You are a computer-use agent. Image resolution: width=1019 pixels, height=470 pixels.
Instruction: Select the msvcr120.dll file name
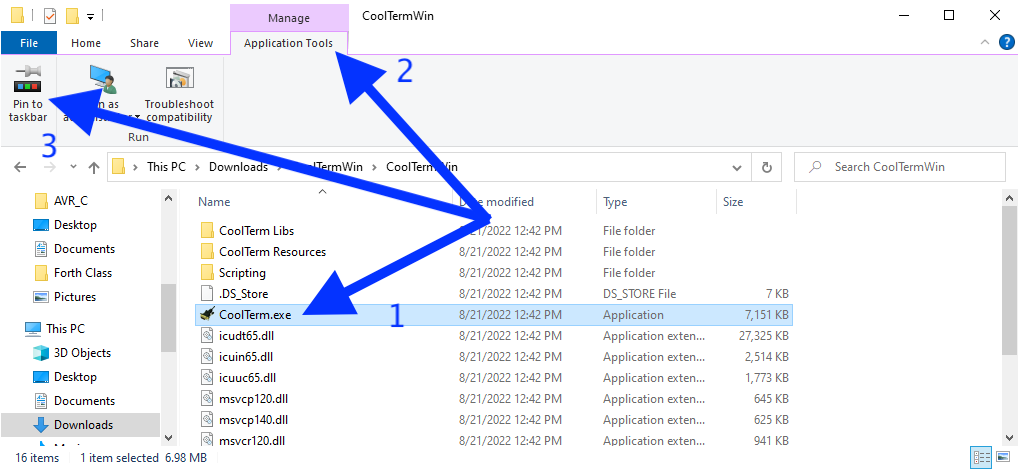[252, 441]
